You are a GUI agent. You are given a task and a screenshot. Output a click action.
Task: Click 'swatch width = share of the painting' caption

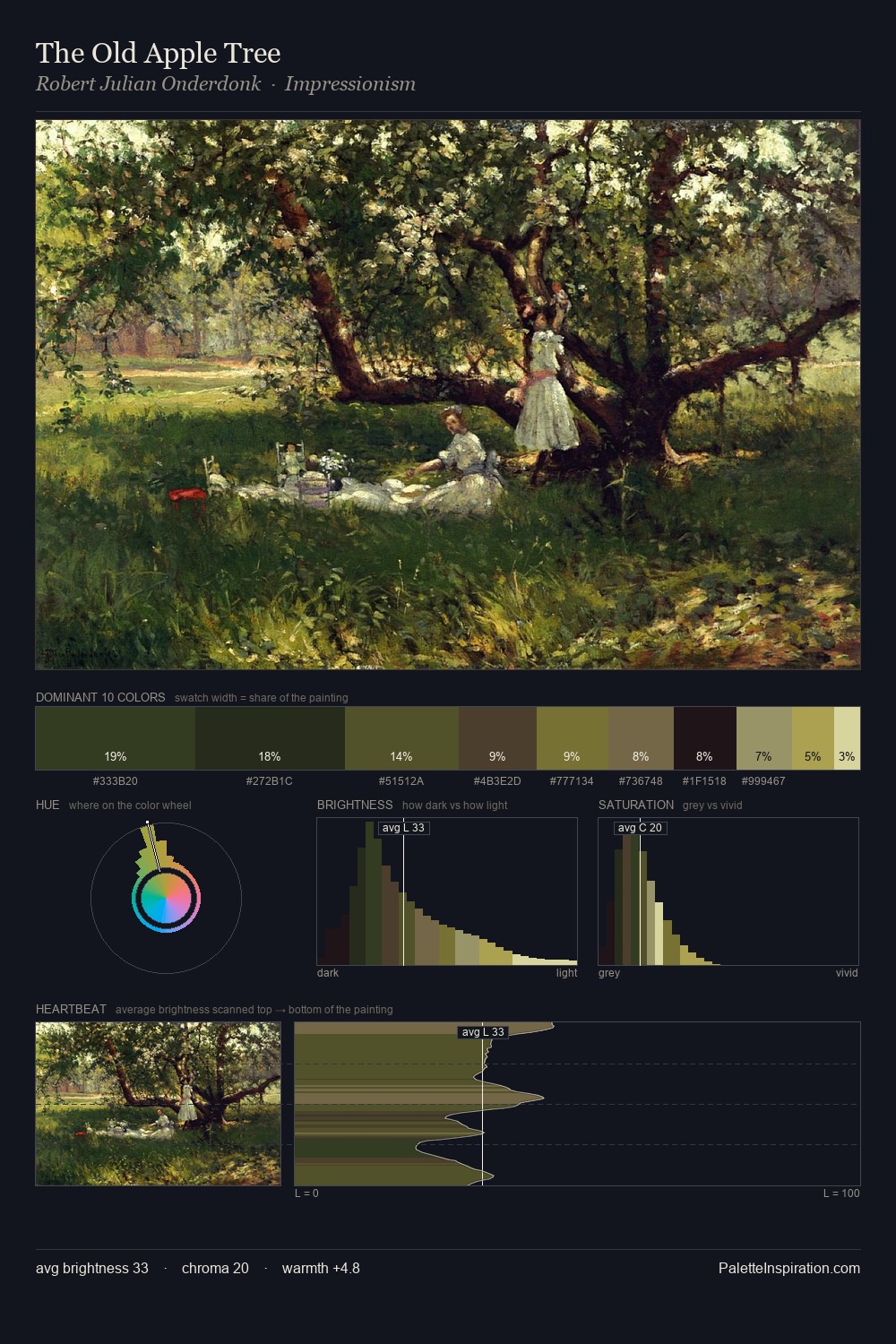(x=262, y=697)
